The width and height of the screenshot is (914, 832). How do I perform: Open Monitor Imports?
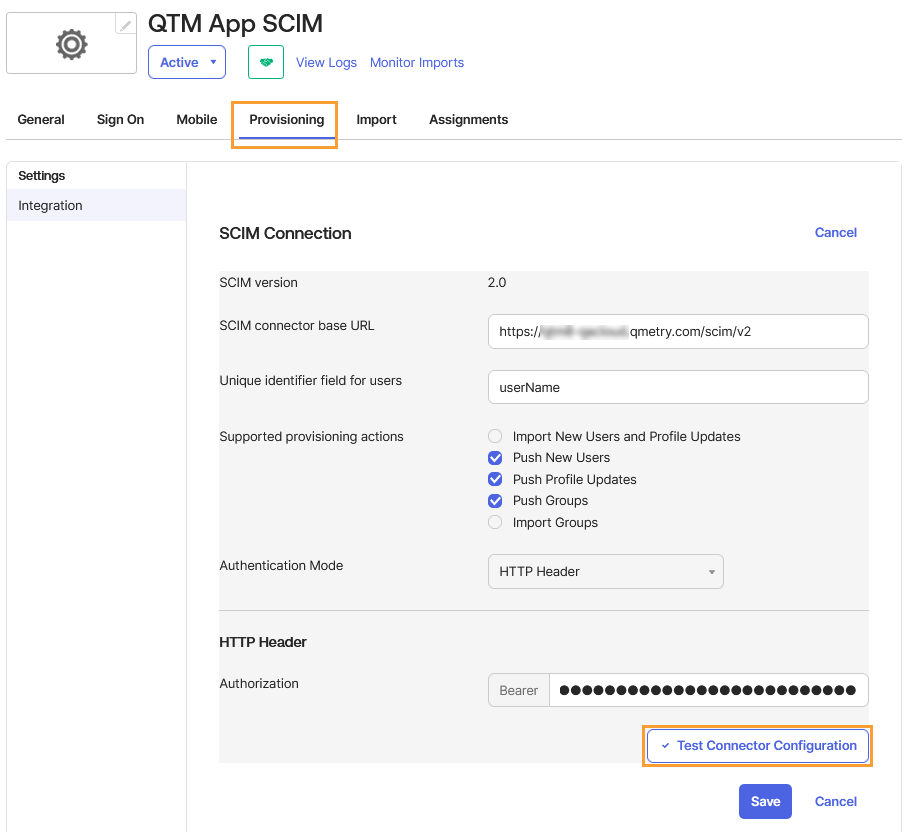[417, 62]
